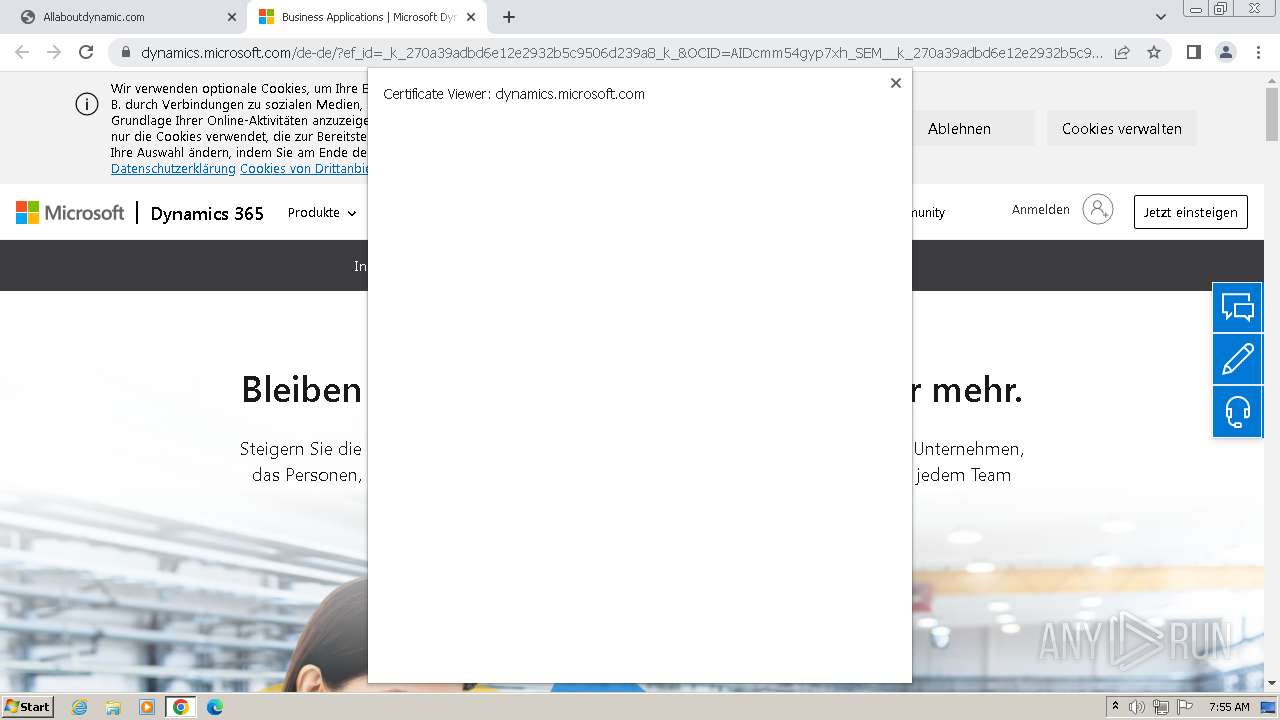Launch Microsoft Edge from the taskbar
The image size is (1280, 720).
tap(215, 707)
